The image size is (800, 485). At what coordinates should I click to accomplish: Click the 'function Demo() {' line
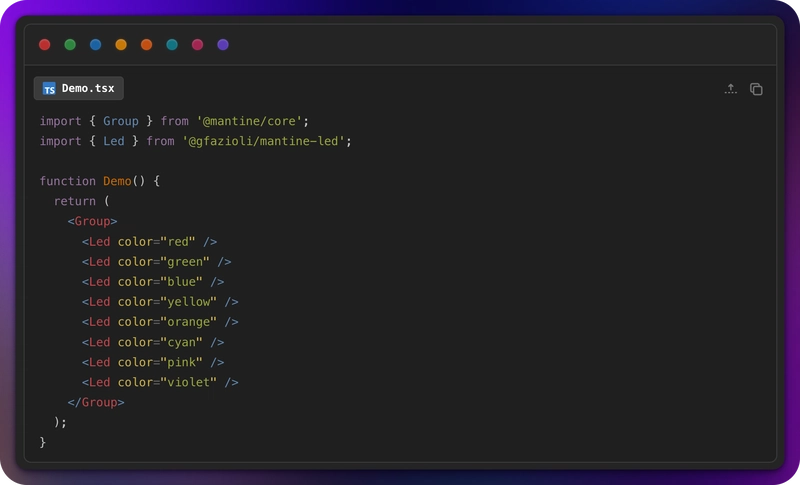(x=99, y=181)
